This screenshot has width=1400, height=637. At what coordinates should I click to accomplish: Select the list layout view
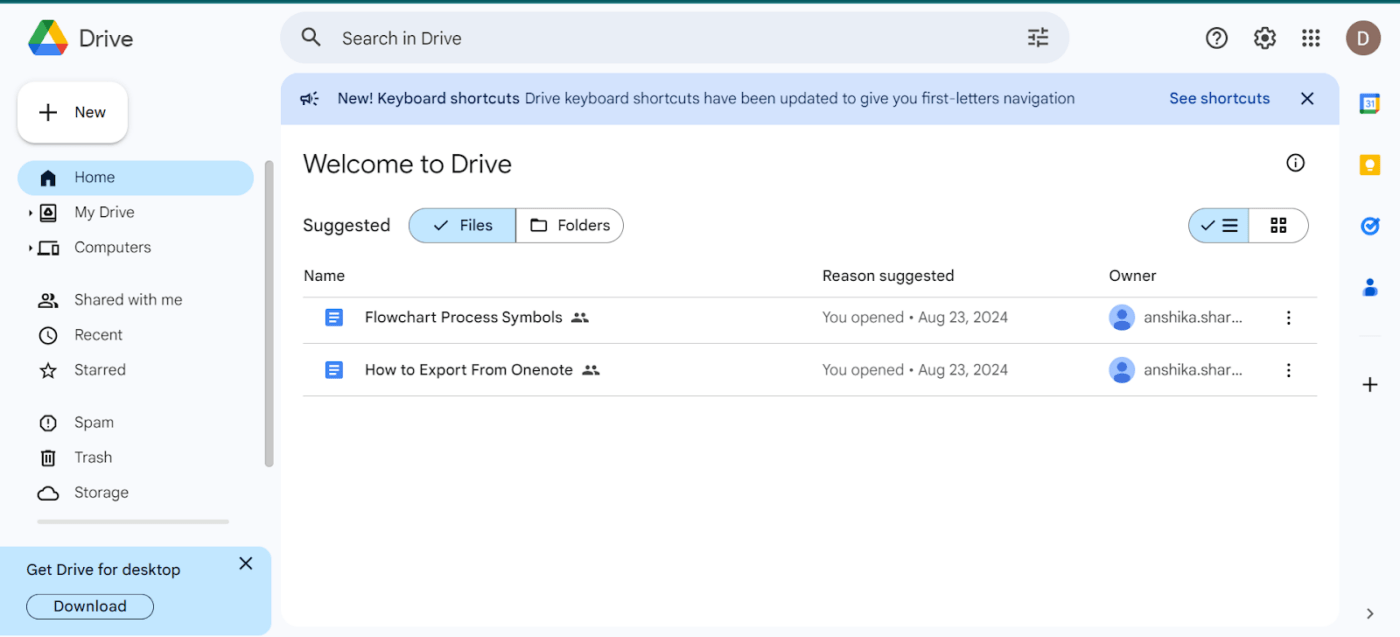click(x=1218, y=226)
